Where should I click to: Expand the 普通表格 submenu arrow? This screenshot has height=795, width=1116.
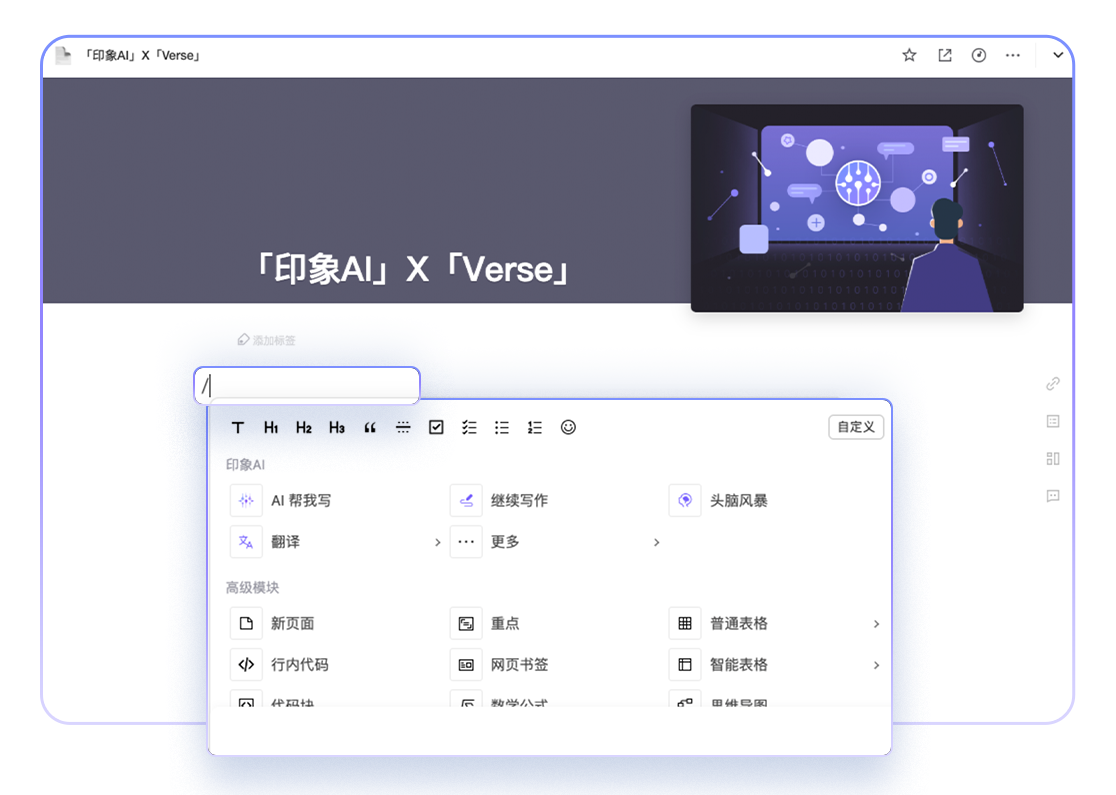(876, 624)
